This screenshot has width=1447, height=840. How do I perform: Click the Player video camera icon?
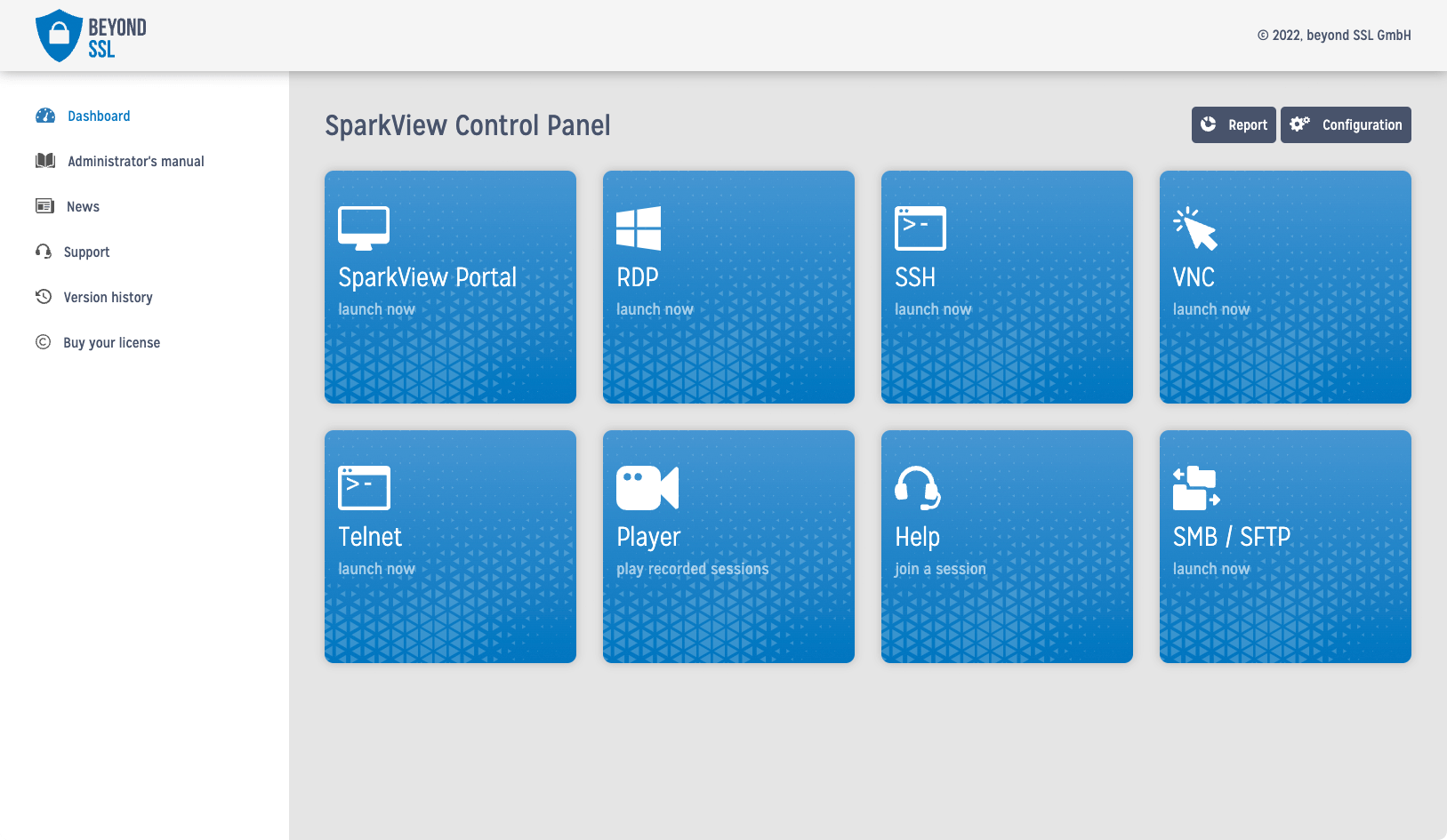click(647, 488)
